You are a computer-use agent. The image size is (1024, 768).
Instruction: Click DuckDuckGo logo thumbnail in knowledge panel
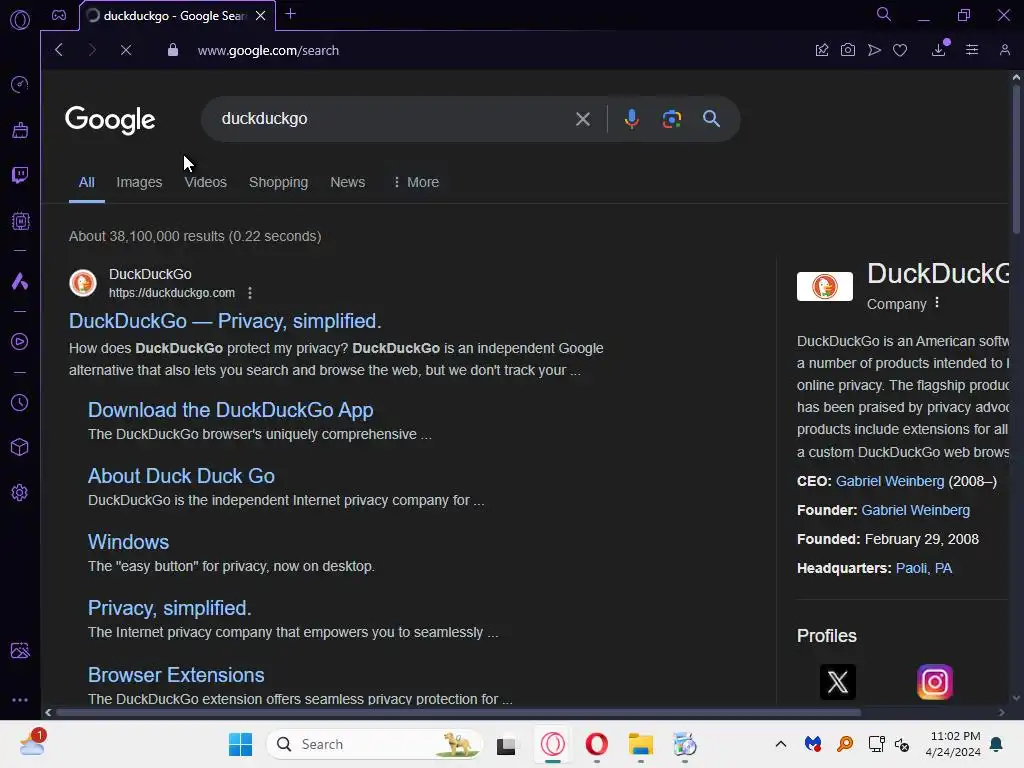tap(824, 287)
